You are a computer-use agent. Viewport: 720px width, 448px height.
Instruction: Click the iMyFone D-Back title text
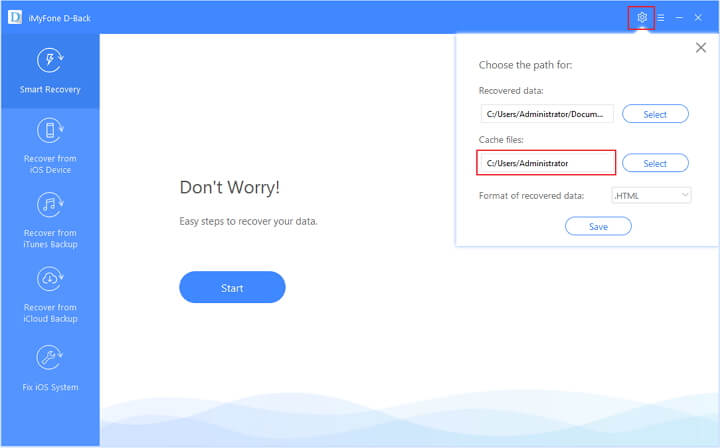pos(60,18)
